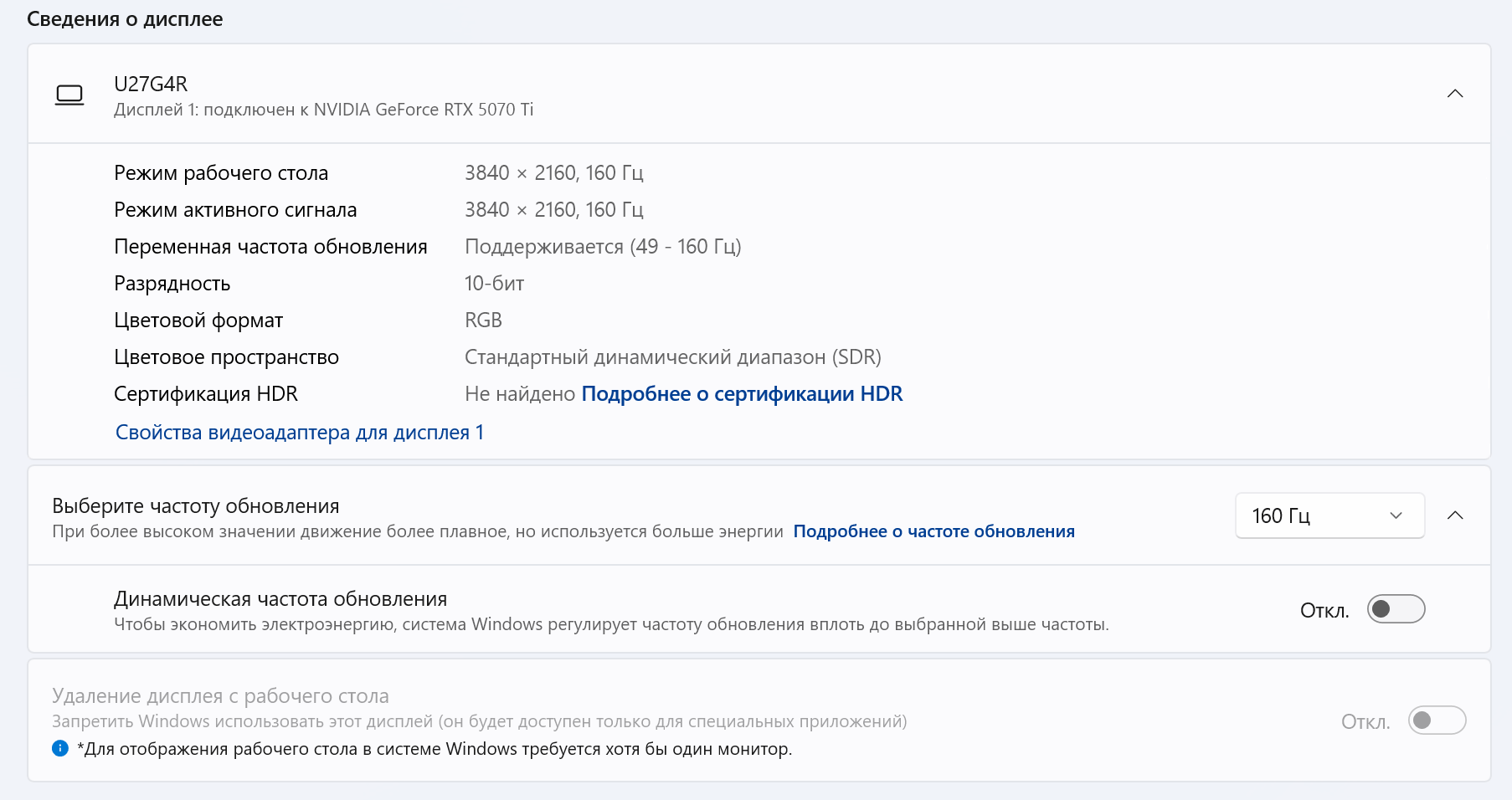Click the Динамическая частота обновления title text
The width and height of the screenshot is (1512, 800).
[280, 599]
